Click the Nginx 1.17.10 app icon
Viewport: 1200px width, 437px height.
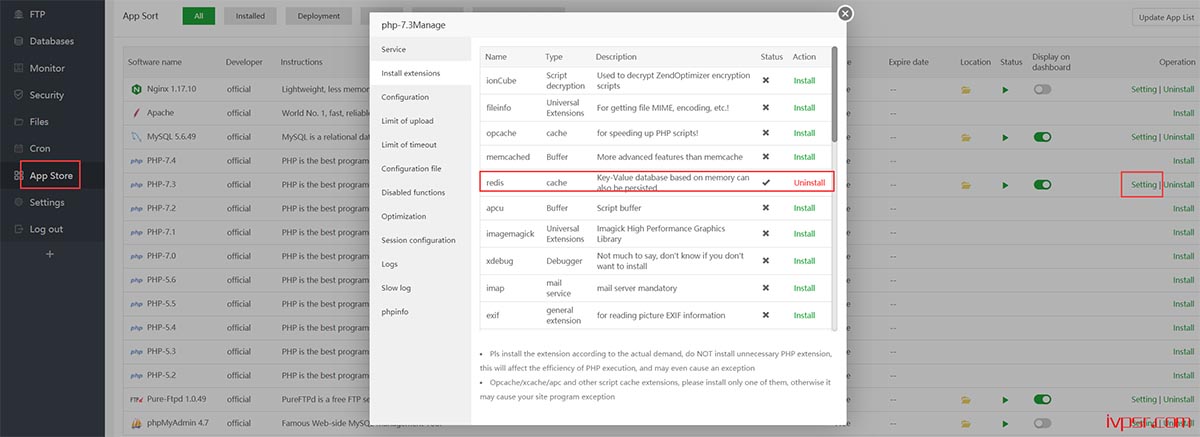(135, 89)
